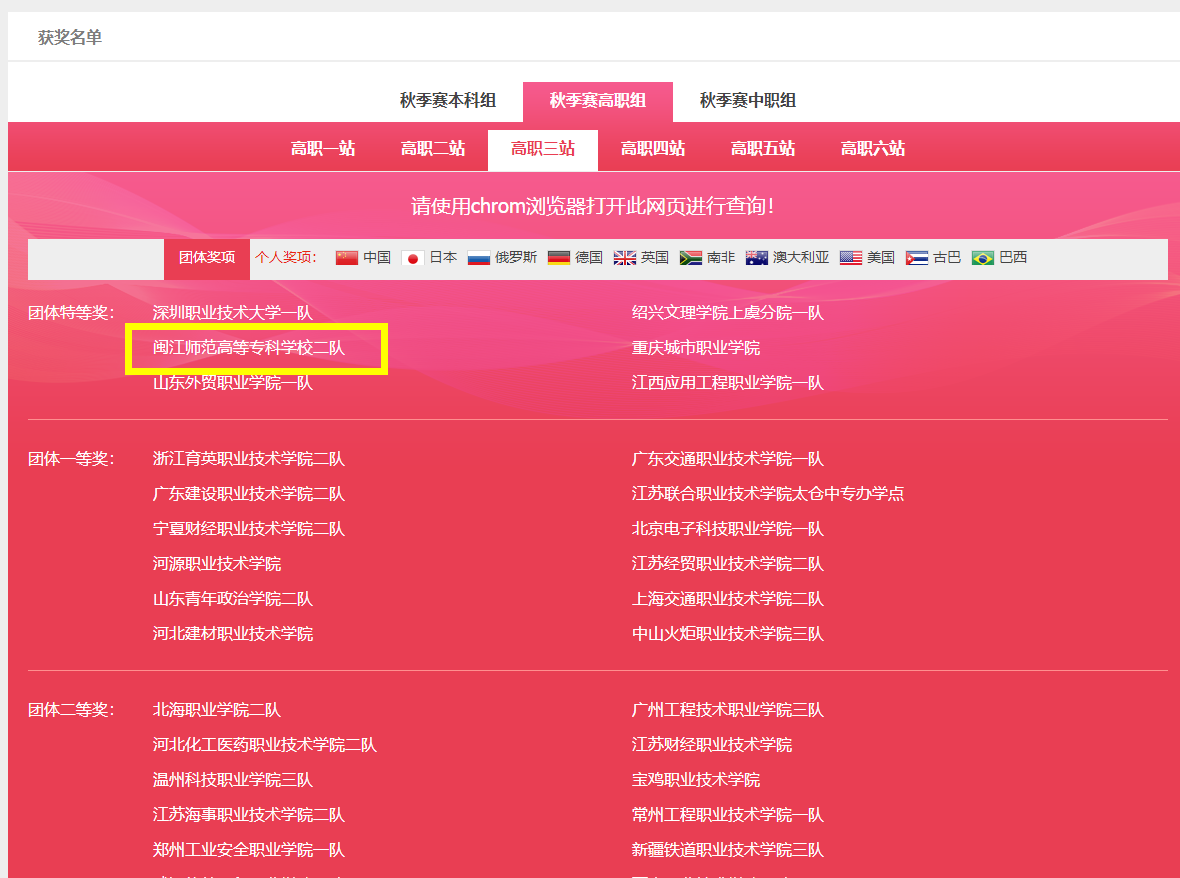The image size is (1180, 878).
Task: Select the Brazil flag icon
Action: click(983, 258)
